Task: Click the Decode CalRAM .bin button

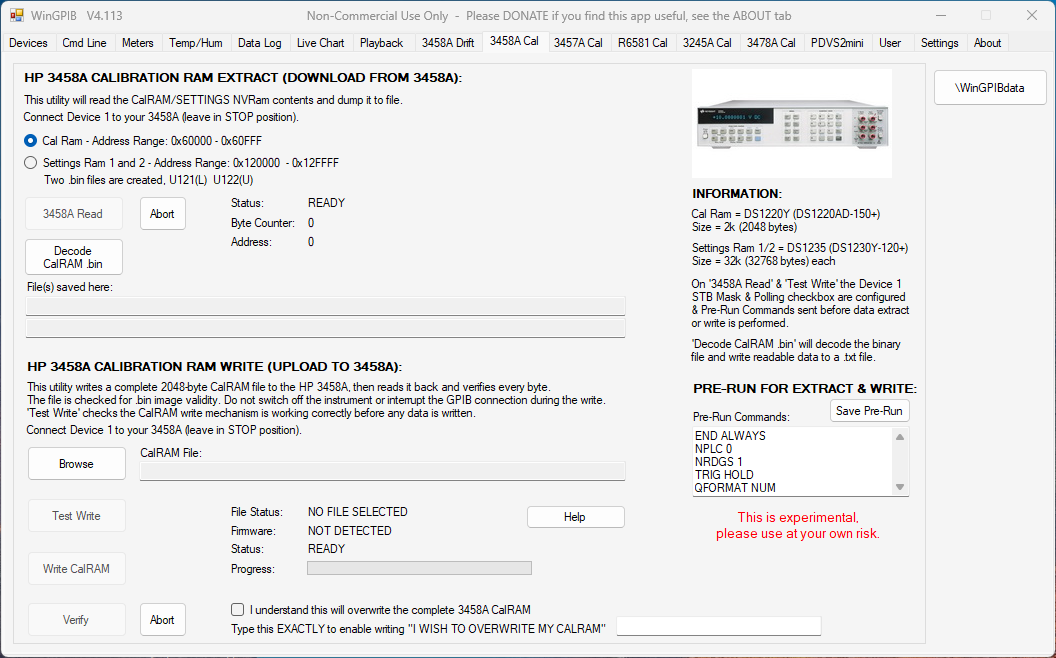Action: click(x=73, y=257)
